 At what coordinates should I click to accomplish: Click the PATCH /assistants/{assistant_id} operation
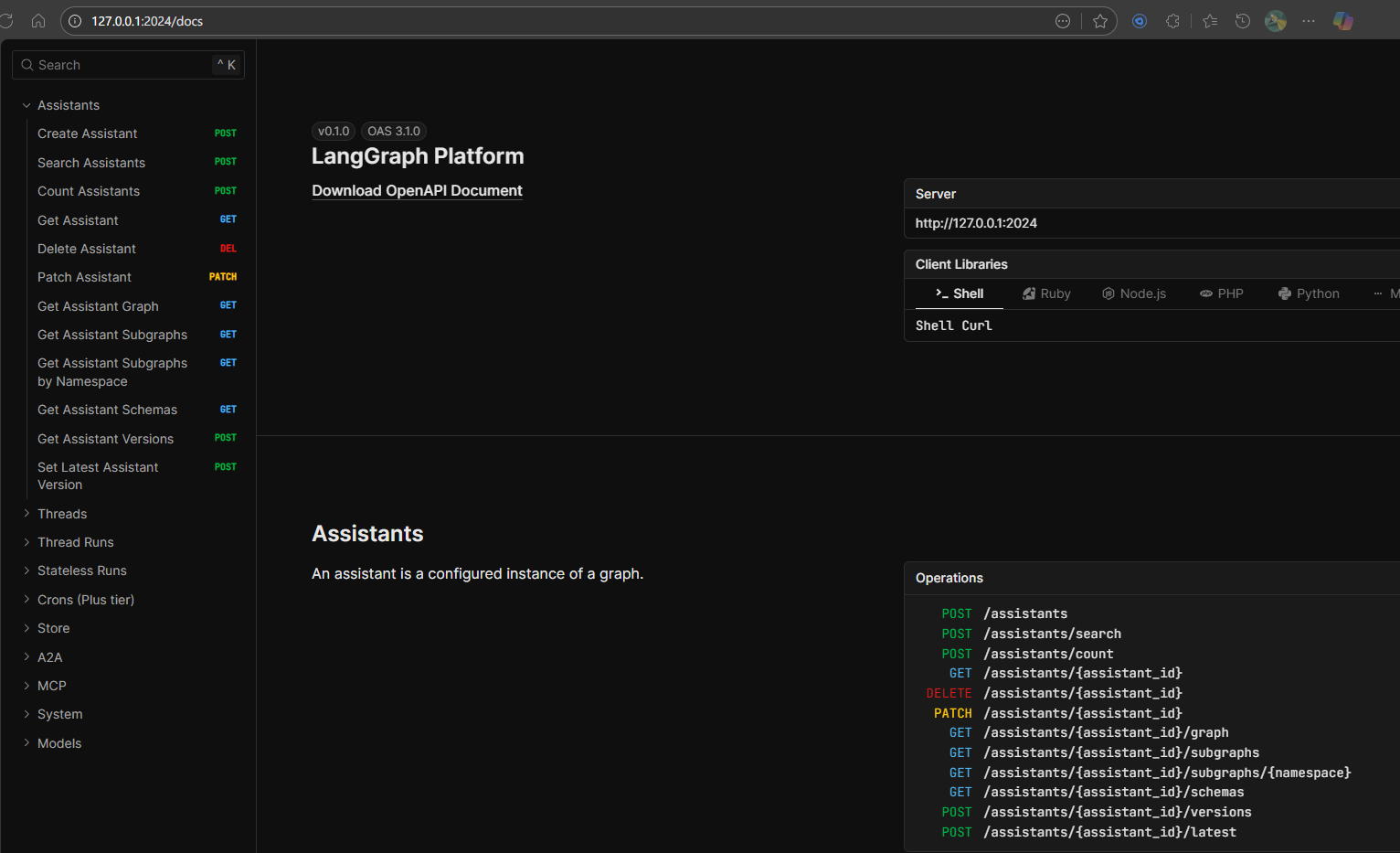coord(1058,713)
